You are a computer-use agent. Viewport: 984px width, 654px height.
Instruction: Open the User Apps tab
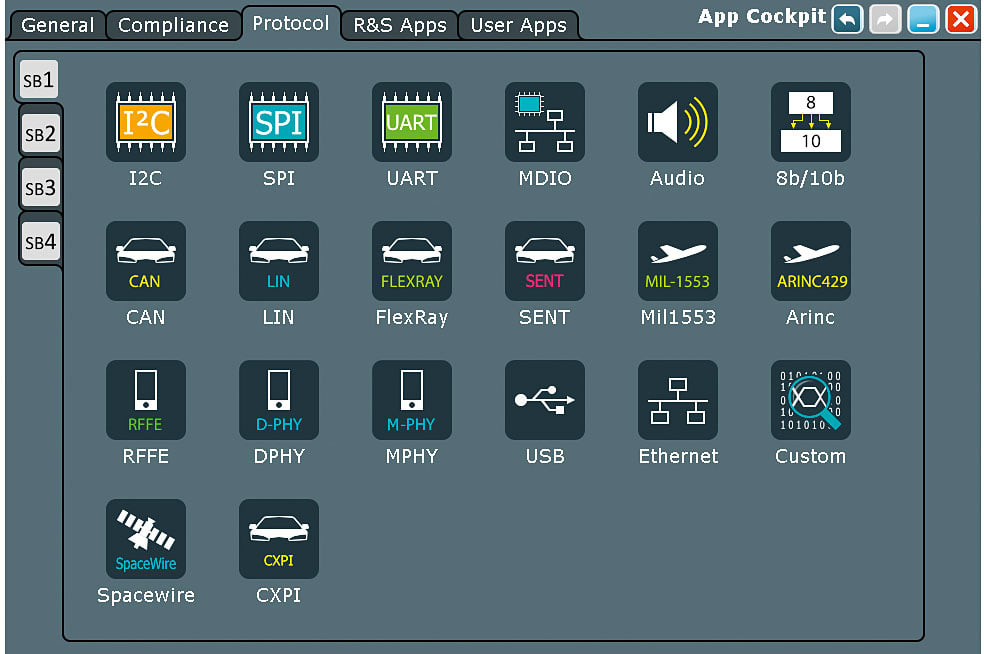pyautogui.click(x=518, y=24)
